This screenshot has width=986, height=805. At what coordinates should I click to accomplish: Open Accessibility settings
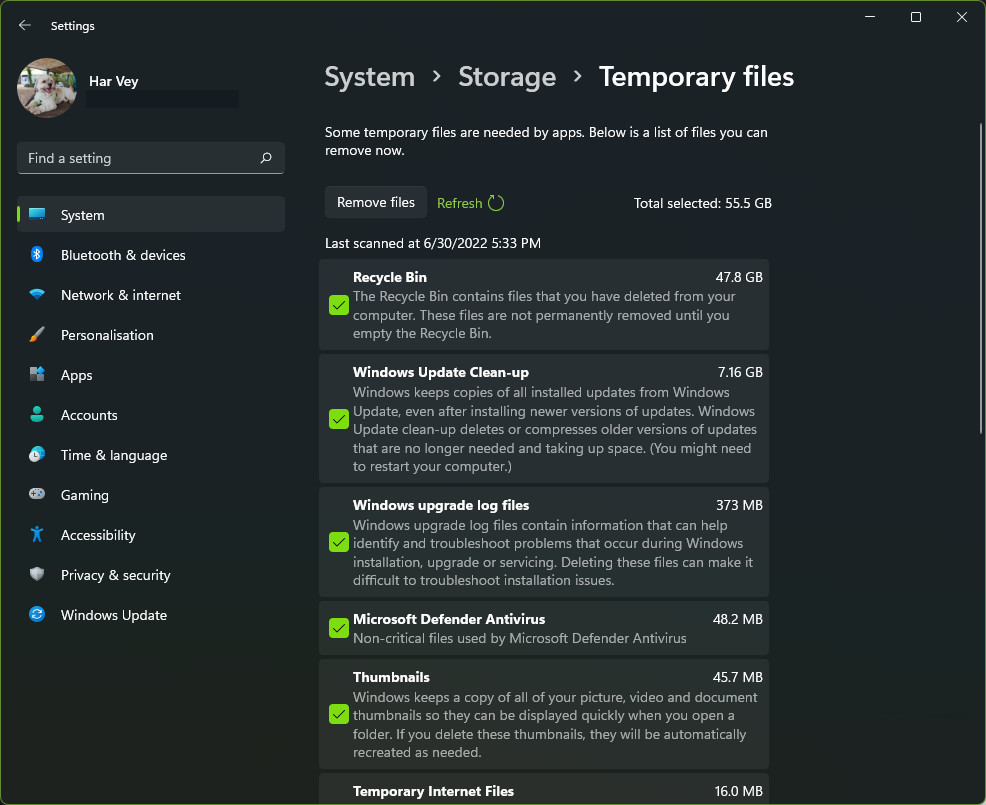tap(151, 535)
